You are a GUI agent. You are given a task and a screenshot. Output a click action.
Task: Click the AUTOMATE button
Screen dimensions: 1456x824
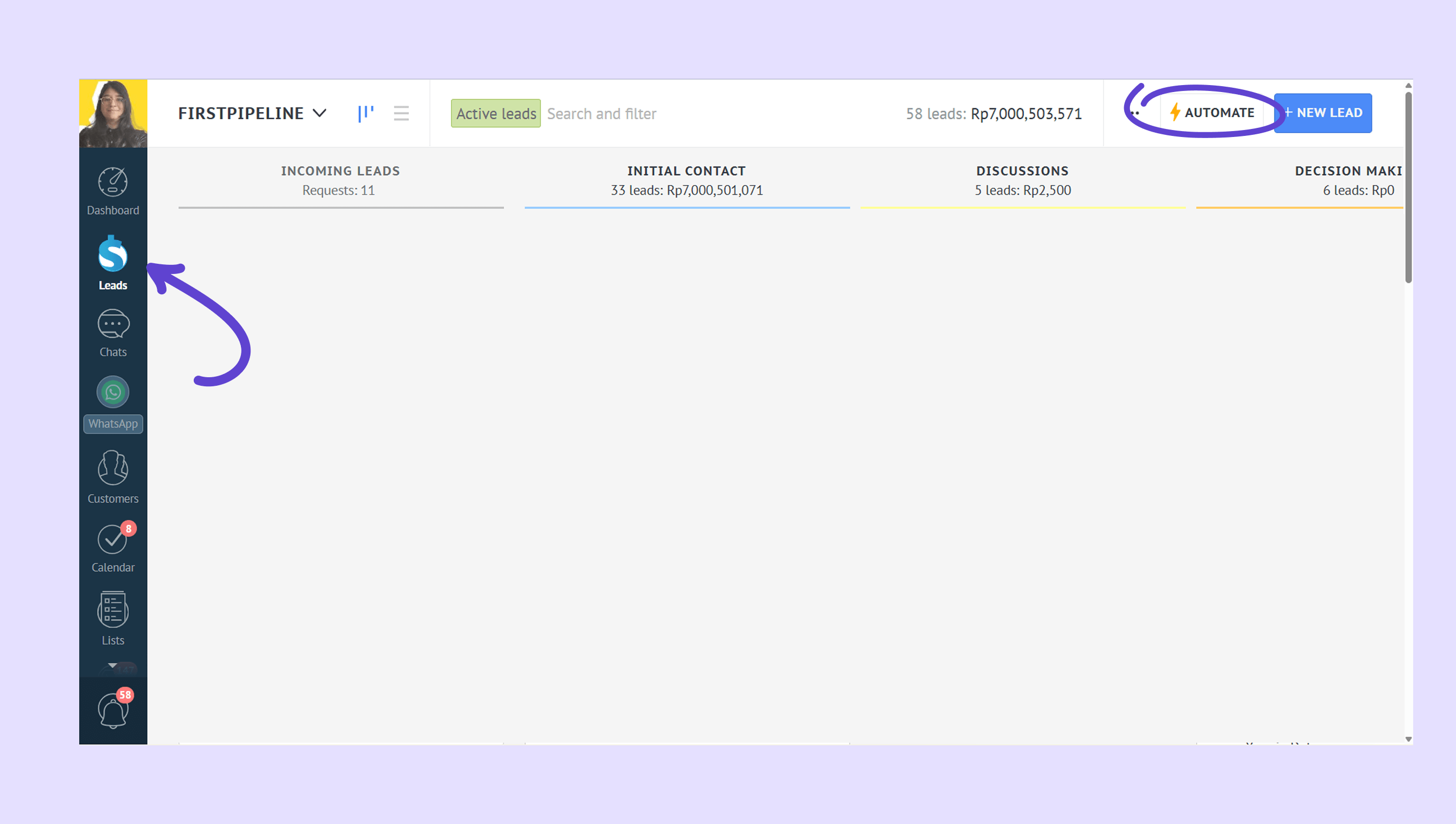[x=1212, y=112]
